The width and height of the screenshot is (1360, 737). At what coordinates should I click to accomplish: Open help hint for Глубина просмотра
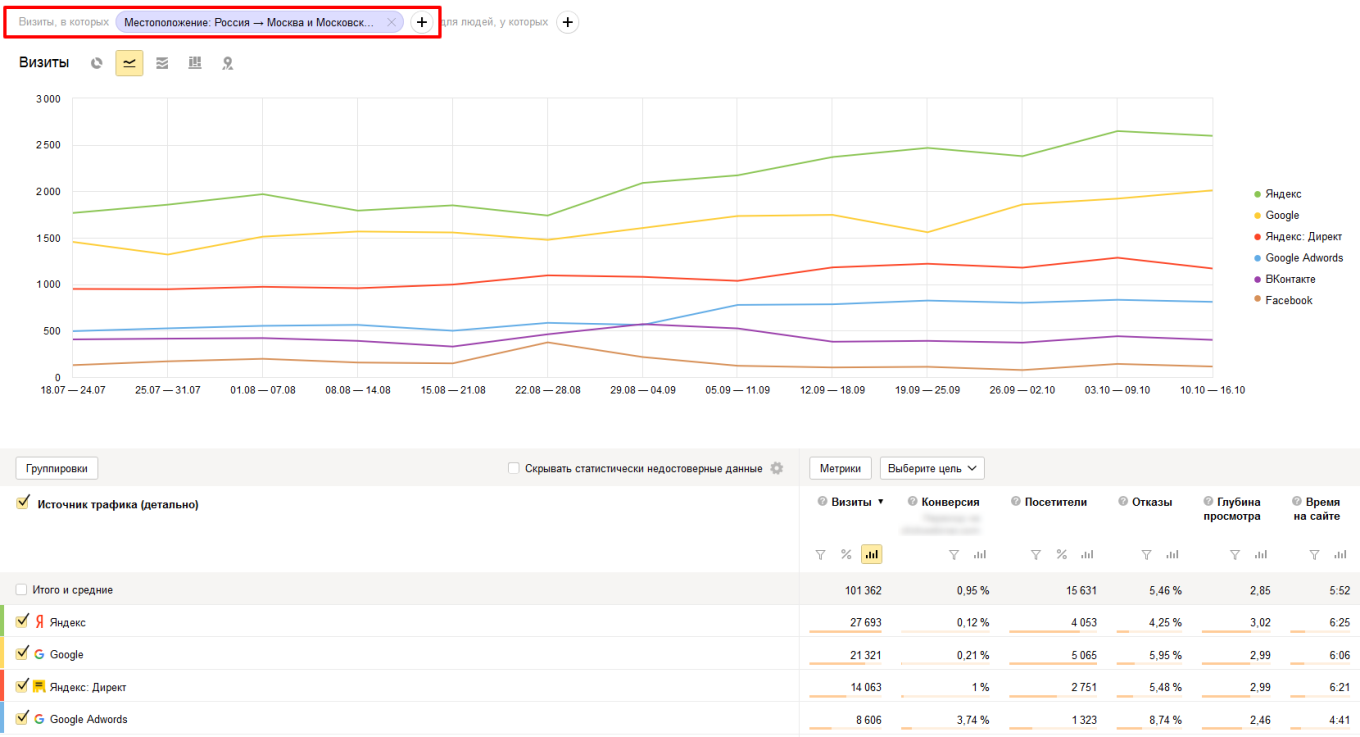[1208, 502]
